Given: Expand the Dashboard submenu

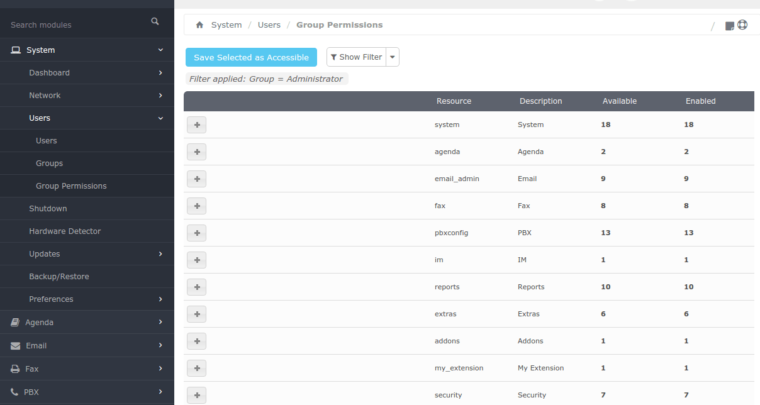Looking at the screenshot, I should coord(160,73).
